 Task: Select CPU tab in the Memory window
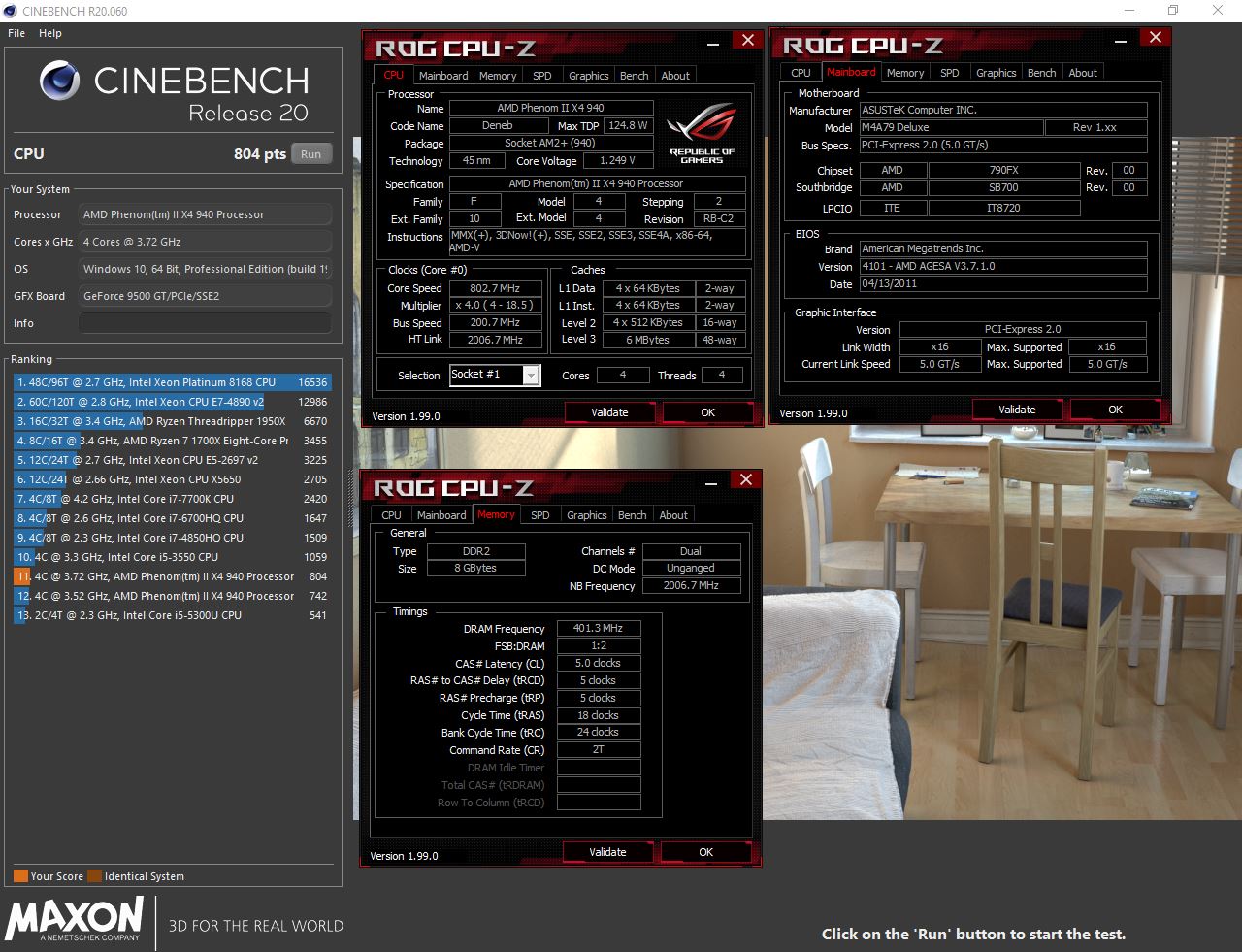coord(392,515)
